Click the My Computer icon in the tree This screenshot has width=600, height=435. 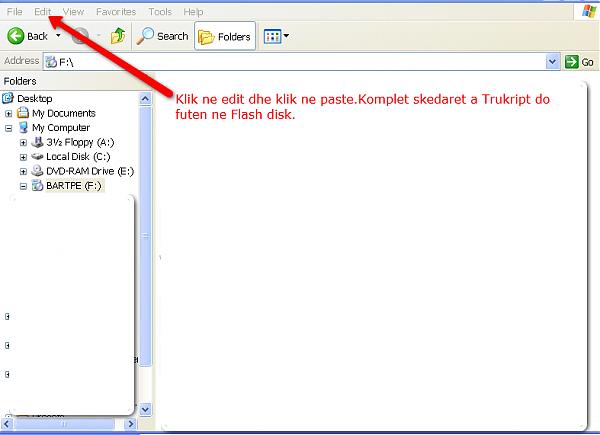(24, 127)
